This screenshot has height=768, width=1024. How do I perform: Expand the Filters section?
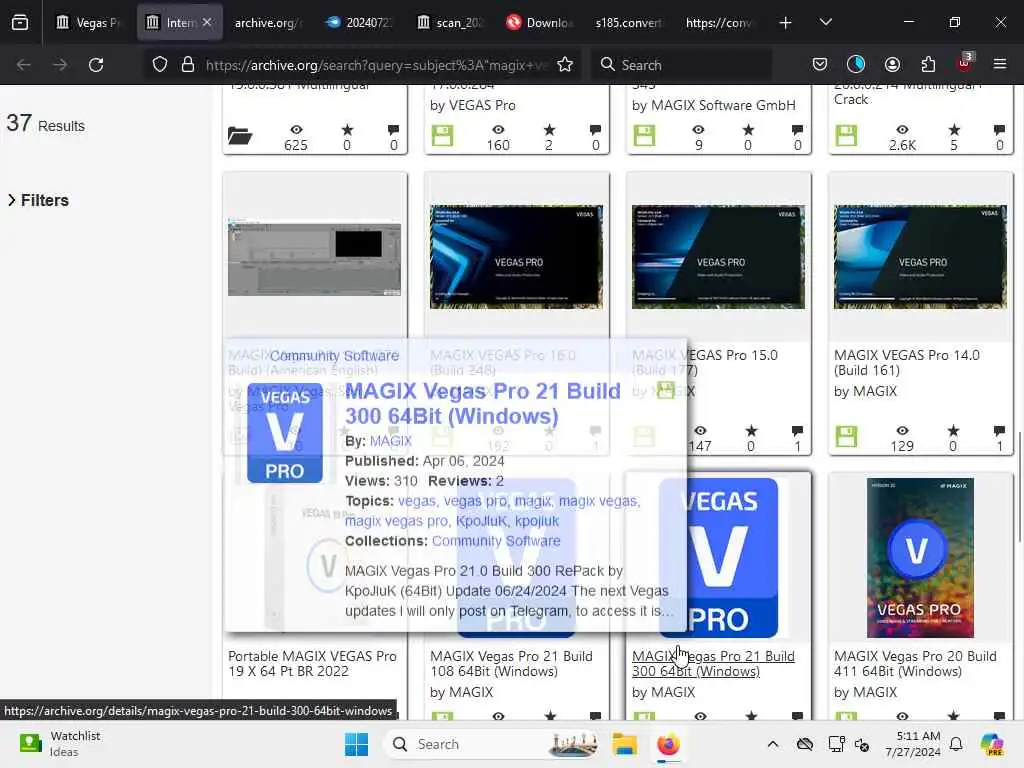point(38,200)
